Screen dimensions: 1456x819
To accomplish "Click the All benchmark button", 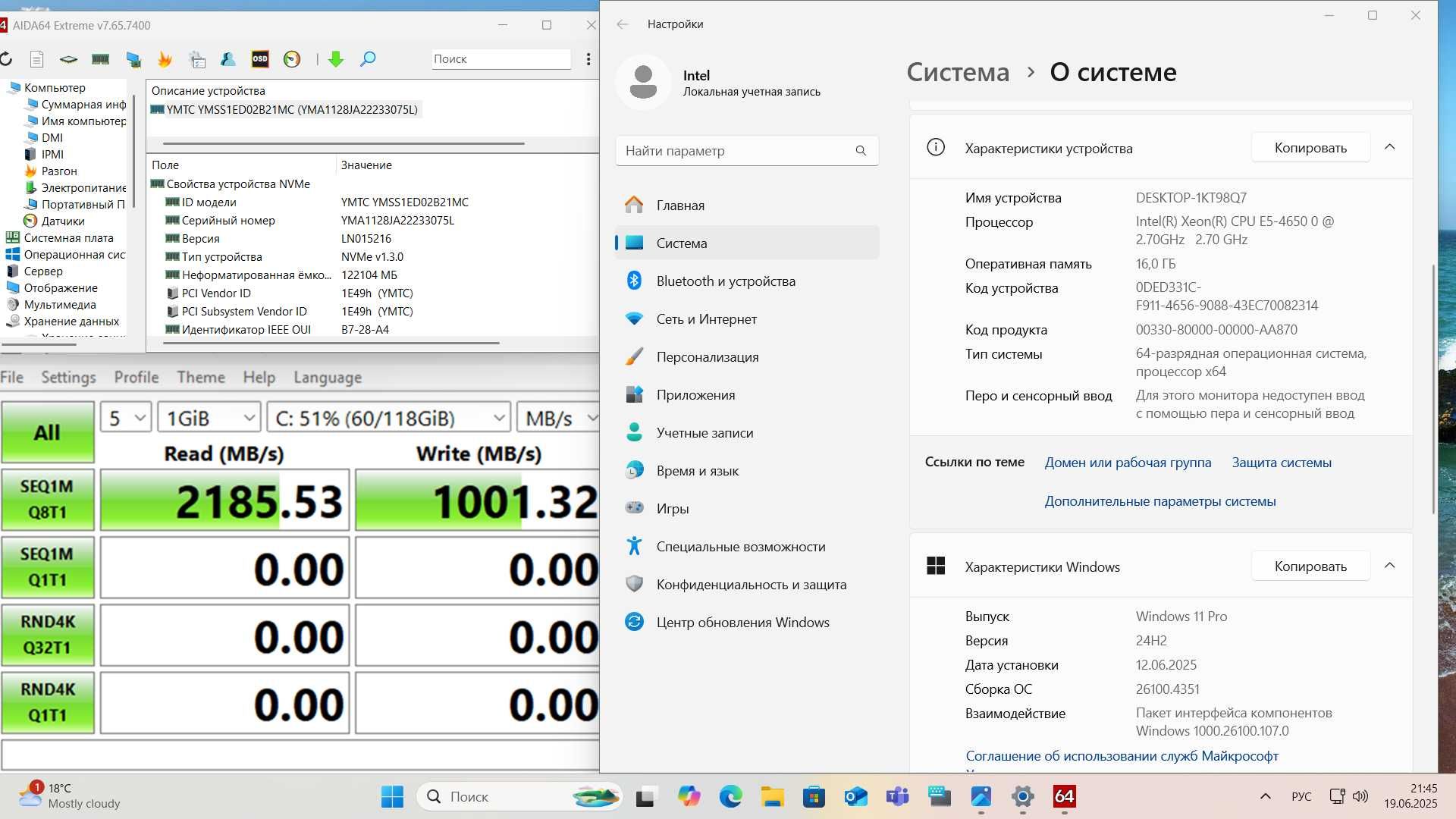I will tap(48, 432).
